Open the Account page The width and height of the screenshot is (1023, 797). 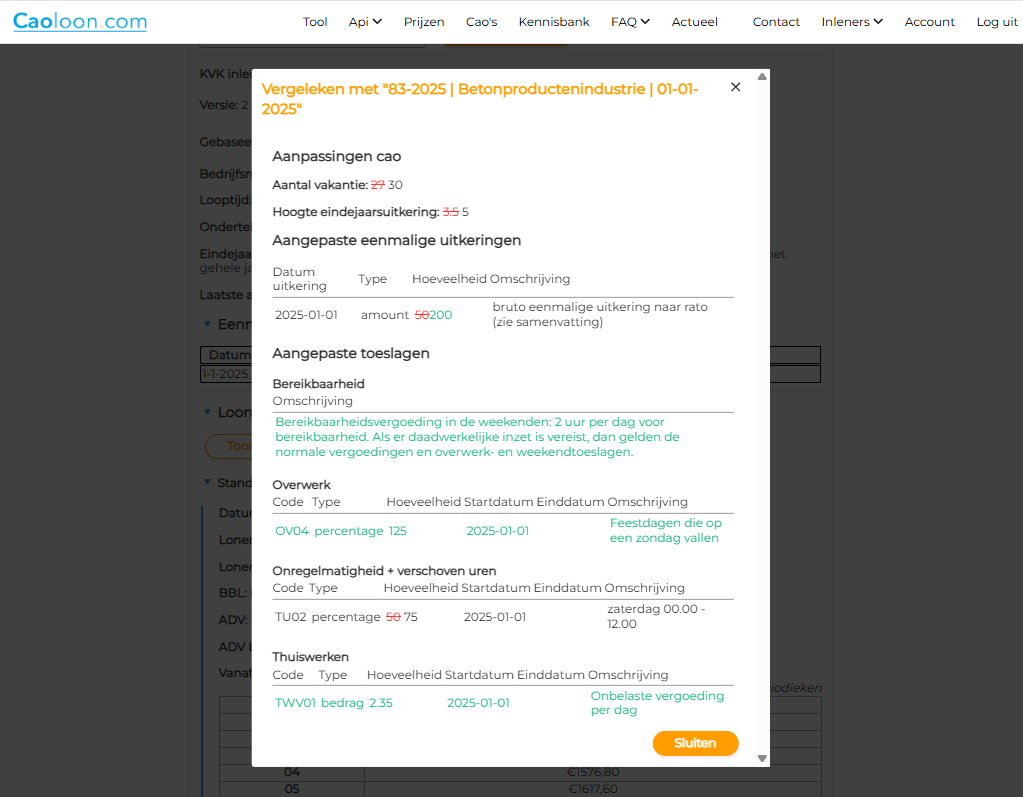click(929, 22)
